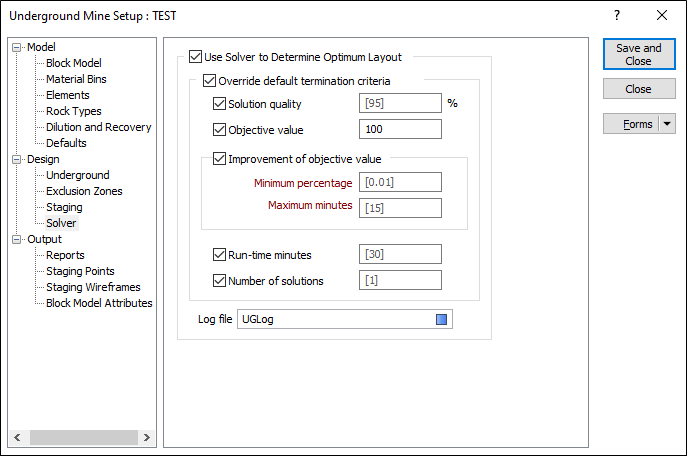Untick Improvement of objective value option
687x456 pixels.
(x=220, y=159)
